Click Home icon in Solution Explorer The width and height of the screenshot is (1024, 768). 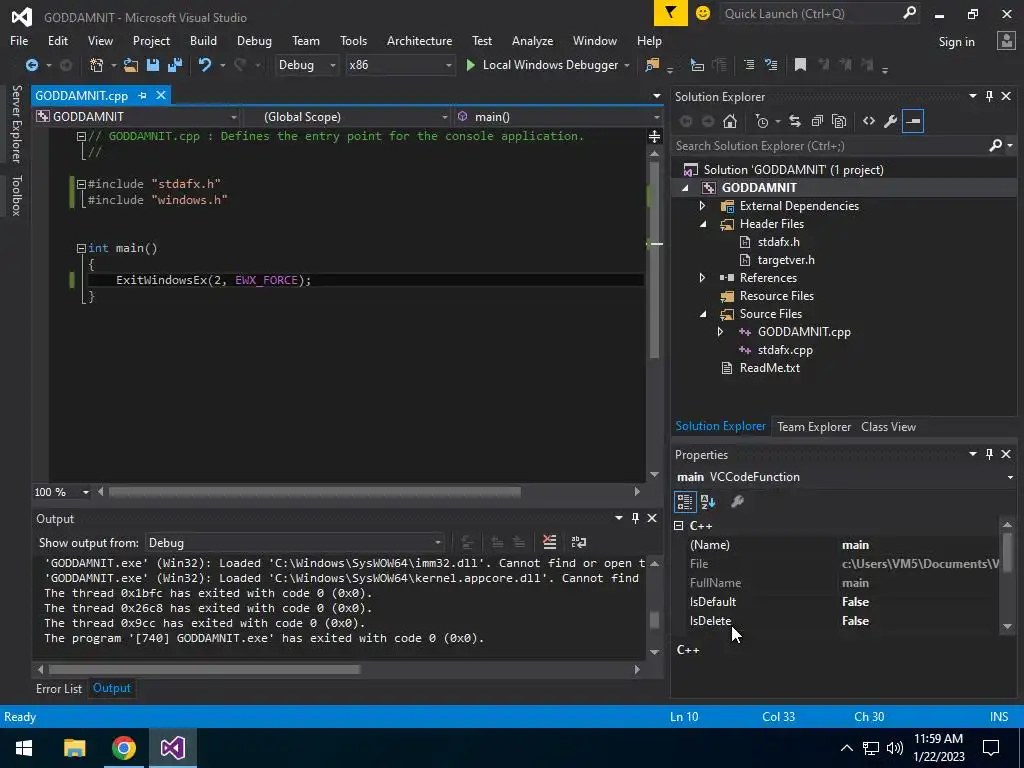(730, 121)
